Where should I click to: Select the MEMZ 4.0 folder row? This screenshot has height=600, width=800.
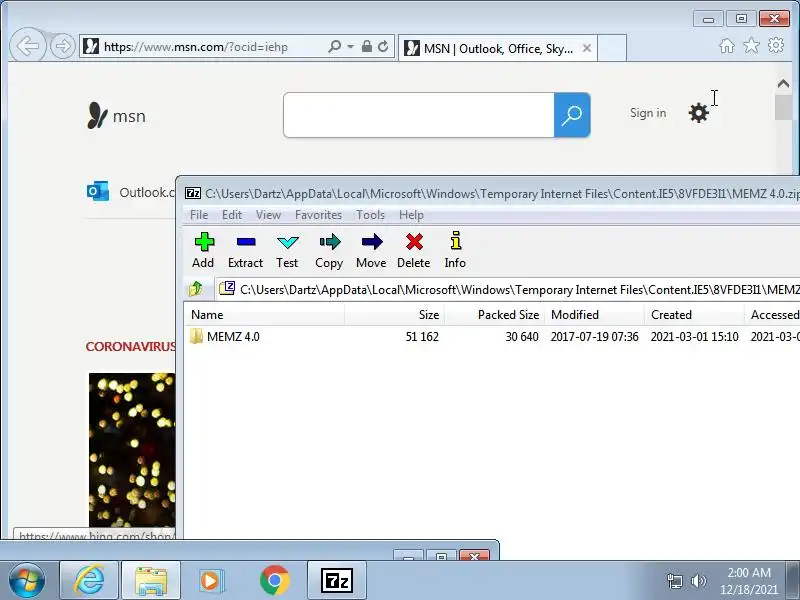[491, 337]
